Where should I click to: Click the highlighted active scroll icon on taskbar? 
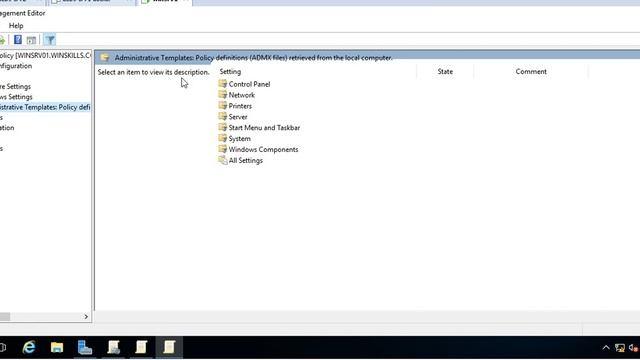169,347
